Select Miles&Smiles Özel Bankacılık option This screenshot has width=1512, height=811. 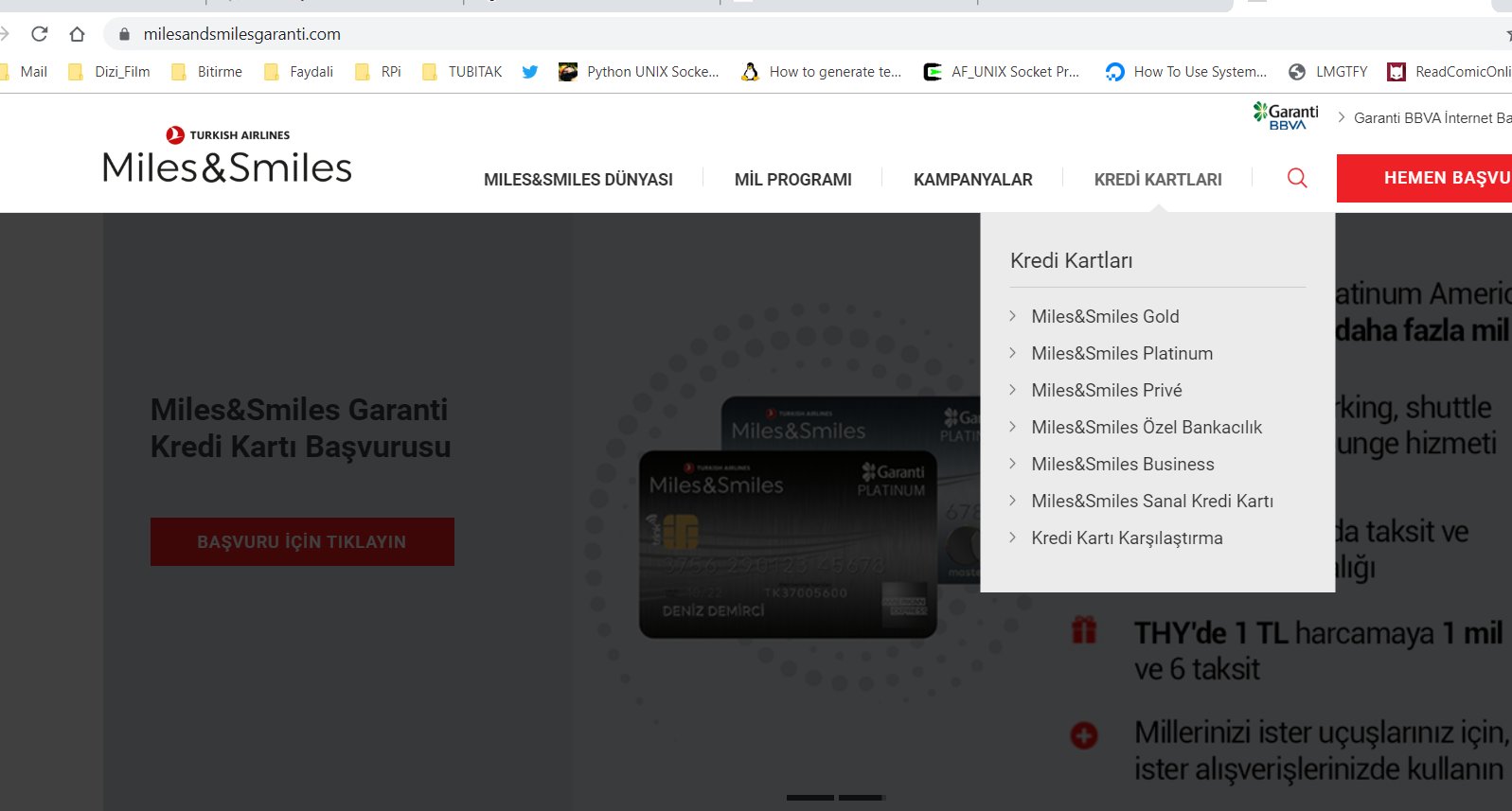pyautogui.click(x=1147, y=427)
